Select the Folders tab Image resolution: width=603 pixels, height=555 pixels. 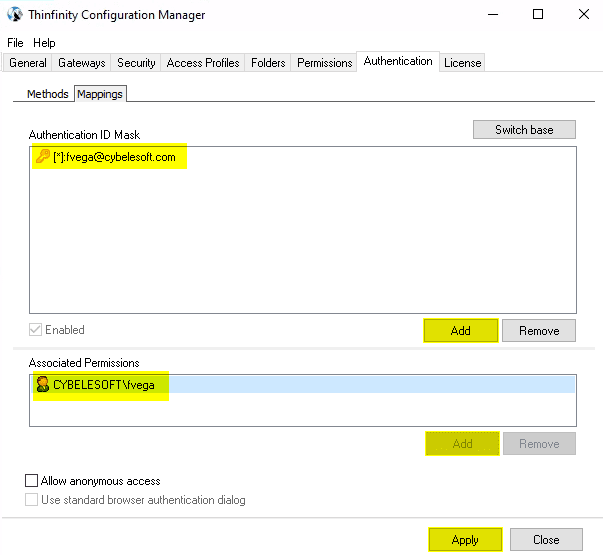click(x=268, y=63)
